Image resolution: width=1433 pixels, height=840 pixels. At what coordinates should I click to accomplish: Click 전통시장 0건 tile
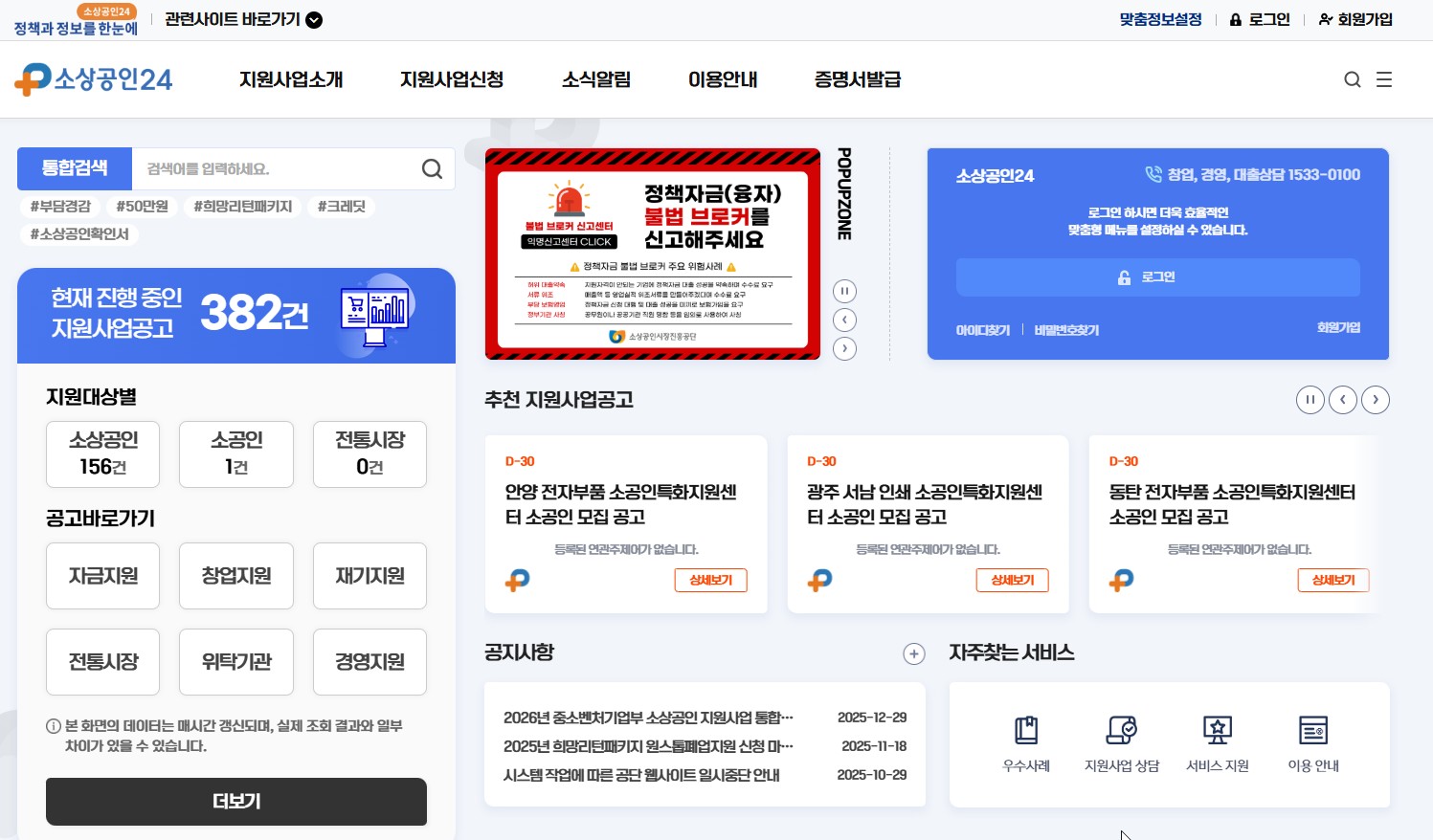point(369,454)
